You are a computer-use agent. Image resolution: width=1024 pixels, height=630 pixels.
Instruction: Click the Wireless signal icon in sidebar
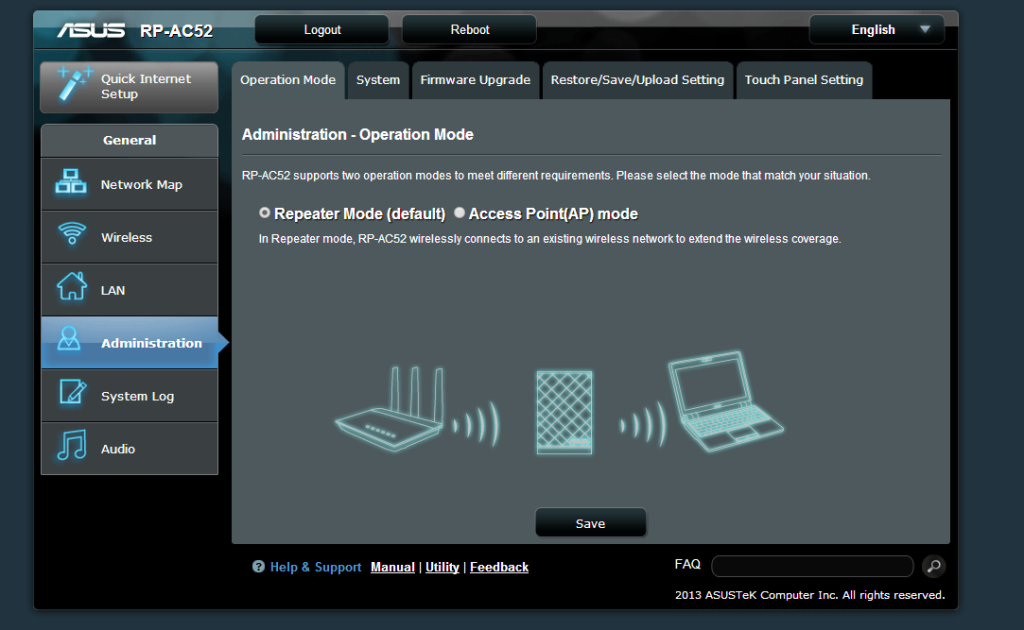pos(70,237)
